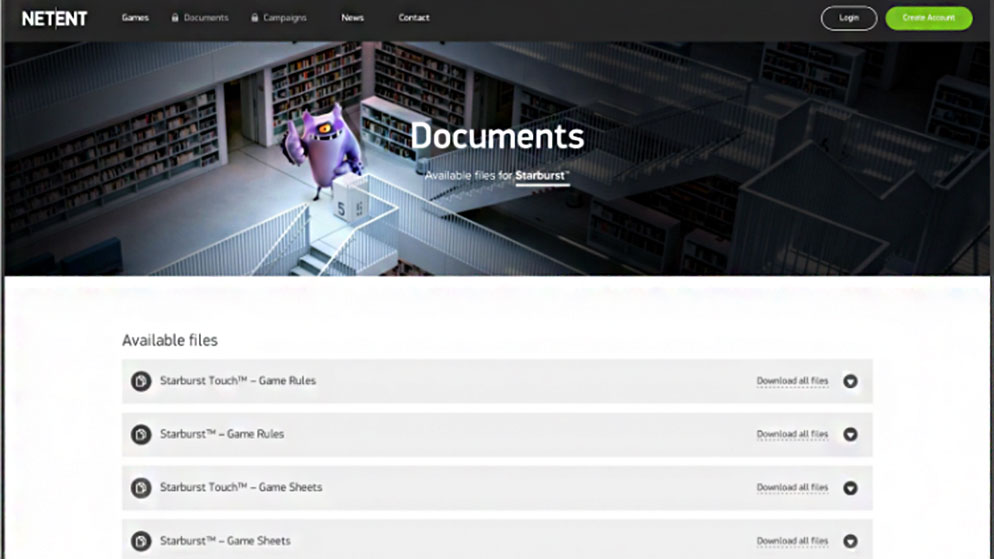Click the underlined Starburst title in the banner
Screen dimensions: 994x559
pos(542,176)
